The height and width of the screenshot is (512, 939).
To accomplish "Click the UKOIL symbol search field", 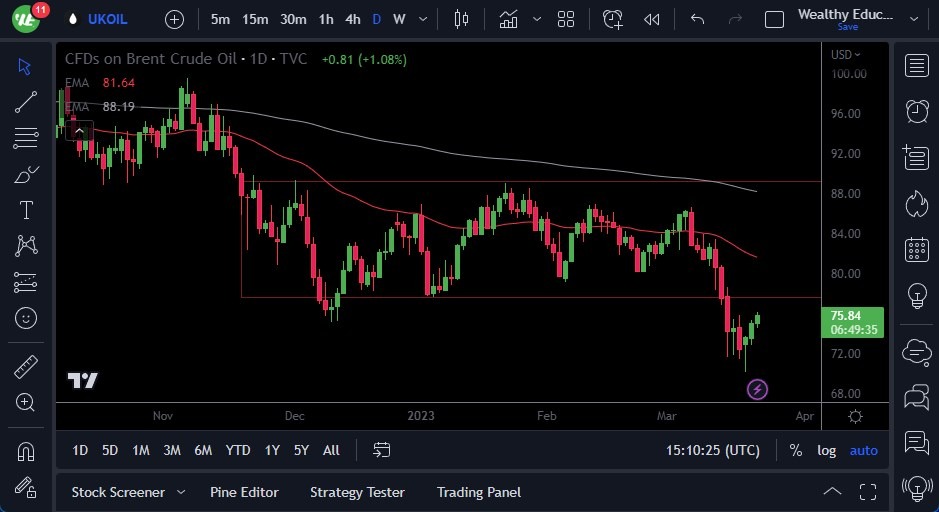I will point(107,19).
